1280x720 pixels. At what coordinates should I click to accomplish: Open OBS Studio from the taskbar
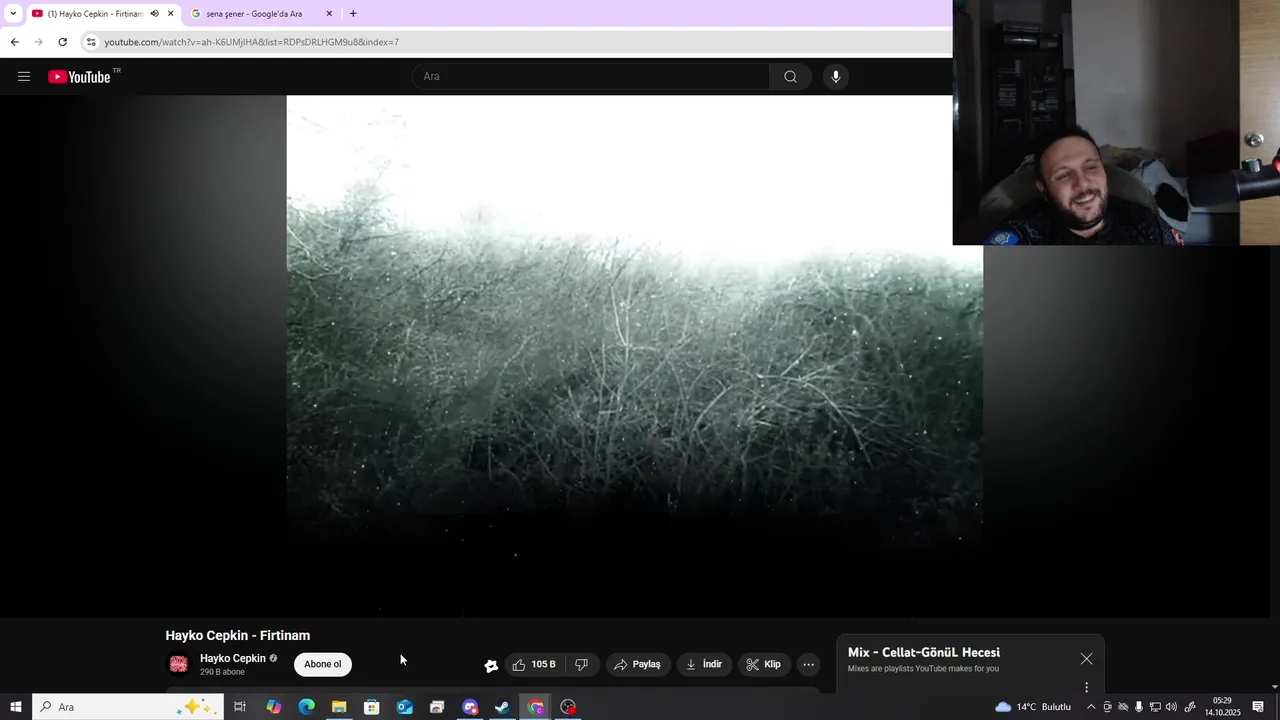pos(568,707)
